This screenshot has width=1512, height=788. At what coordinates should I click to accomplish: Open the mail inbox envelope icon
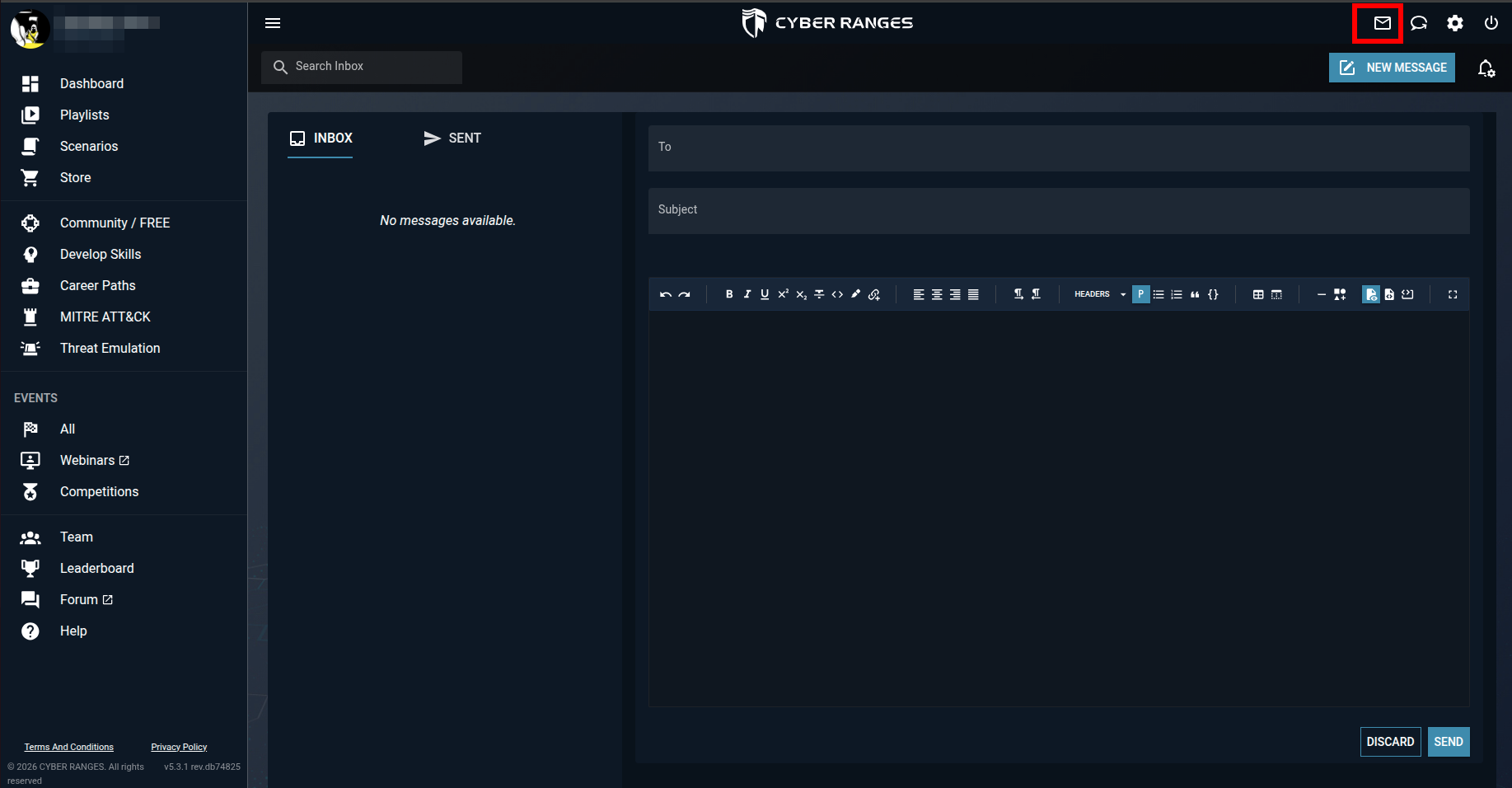pos(1382,23)
